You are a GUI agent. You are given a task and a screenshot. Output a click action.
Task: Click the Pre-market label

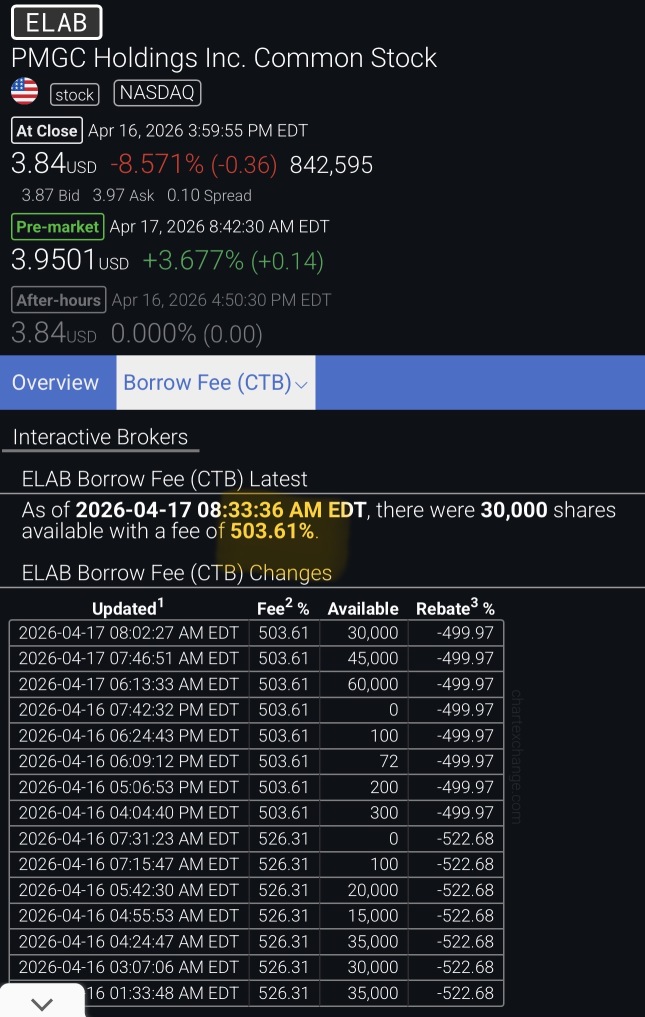tap(58, 226)
